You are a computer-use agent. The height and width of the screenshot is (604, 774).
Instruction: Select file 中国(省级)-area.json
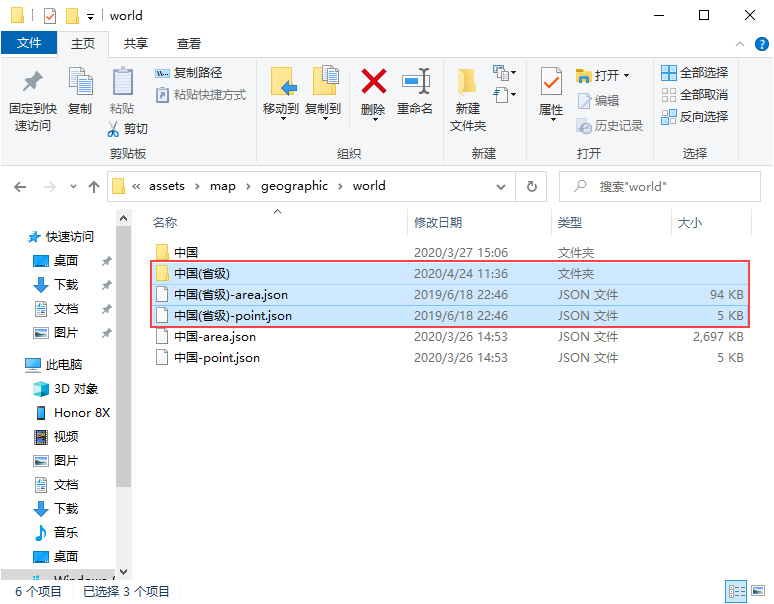[450, 295]
